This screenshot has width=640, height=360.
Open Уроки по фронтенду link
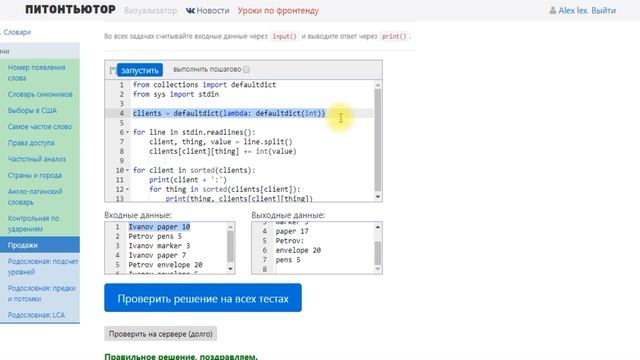tap(278, 11)
